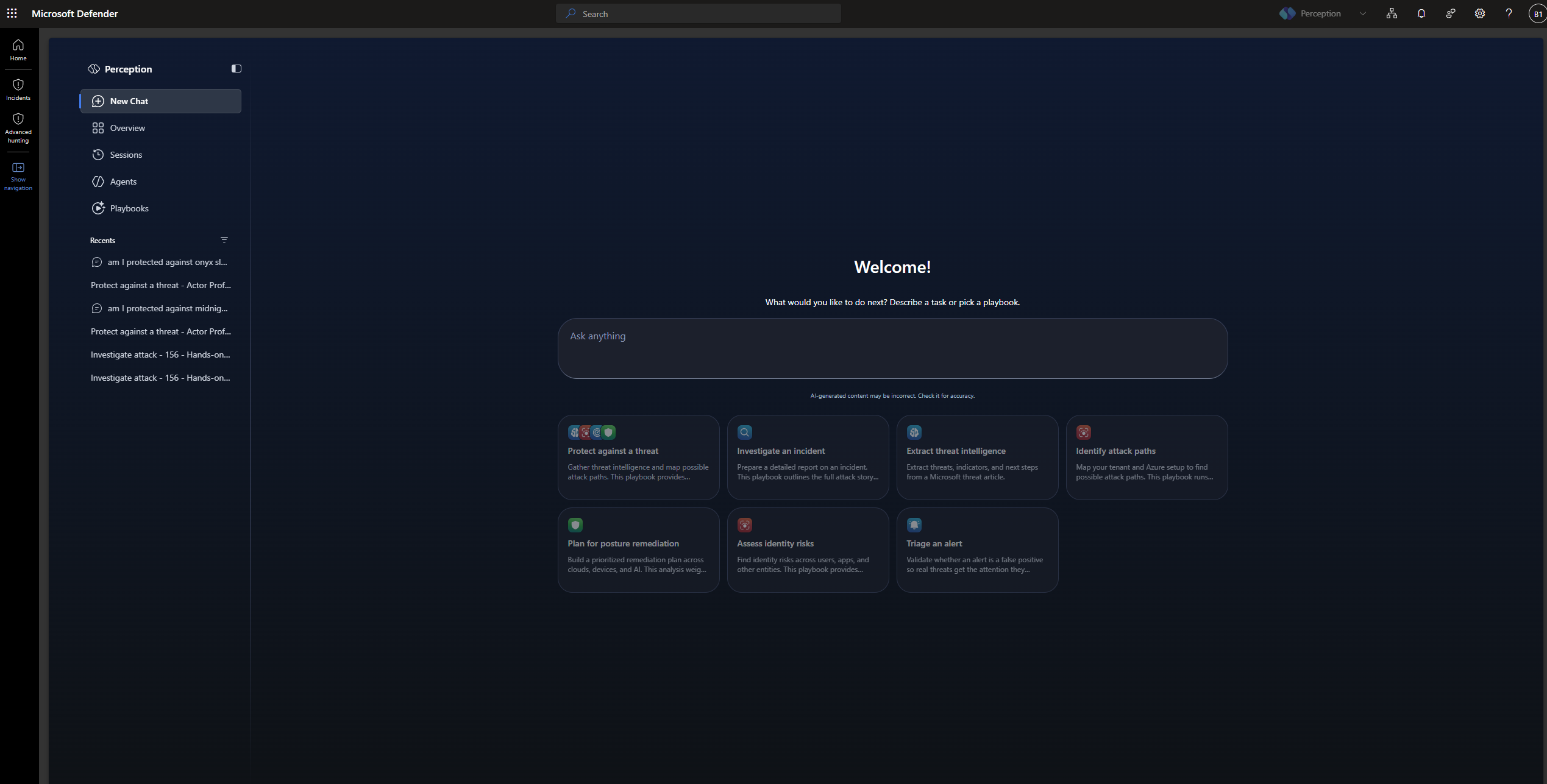Open notifications bell
The image size is (1547, 784).
[x=1421, y=13]
